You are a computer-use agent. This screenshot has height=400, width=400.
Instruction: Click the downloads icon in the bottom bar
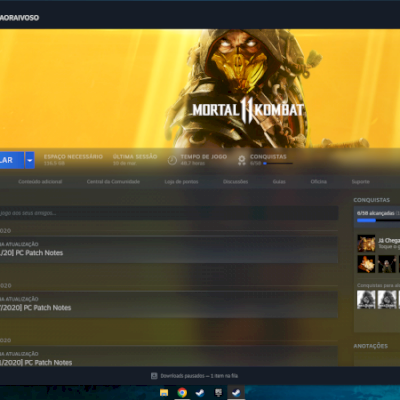click(154, 376)
